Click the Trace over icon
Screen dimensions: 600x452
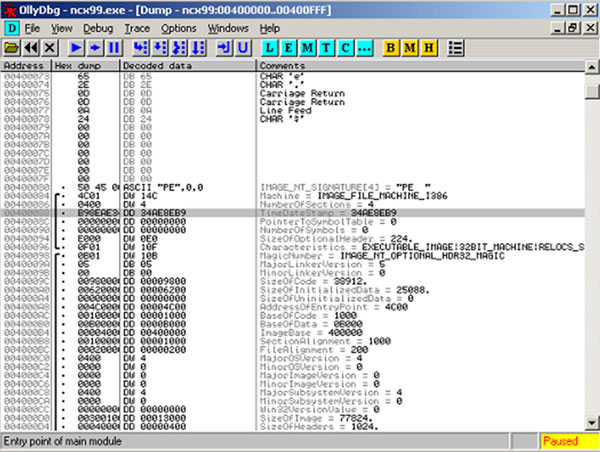pyautogui.click(x=198, y=48)
